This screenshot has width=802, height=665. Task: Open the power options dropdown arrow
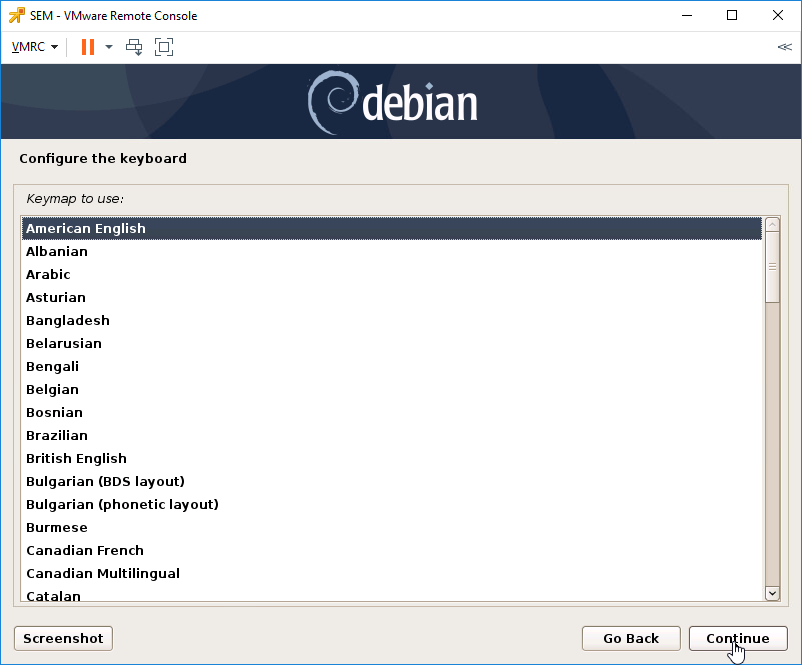(x=109, y=47)
